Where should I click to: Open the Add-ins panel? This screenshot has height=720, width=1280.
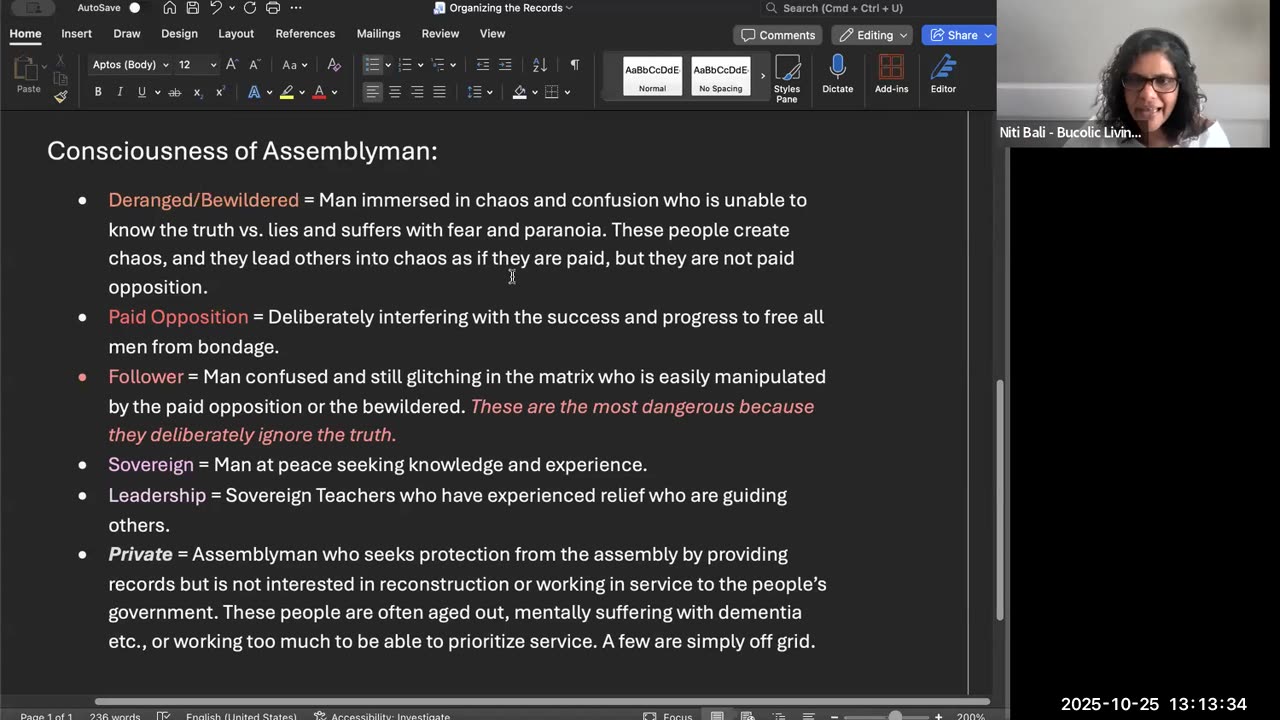coord(891,75)
